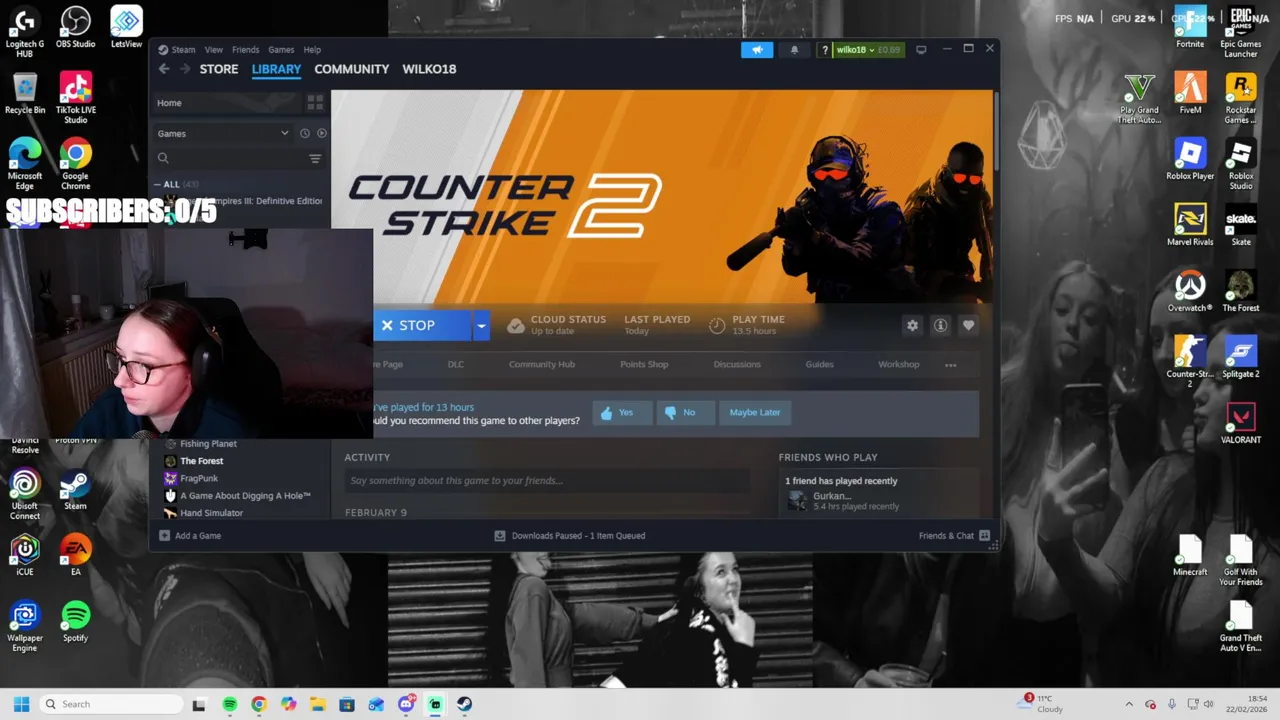
Task: Open library advanced filter options icon
Action: [315, 158]
